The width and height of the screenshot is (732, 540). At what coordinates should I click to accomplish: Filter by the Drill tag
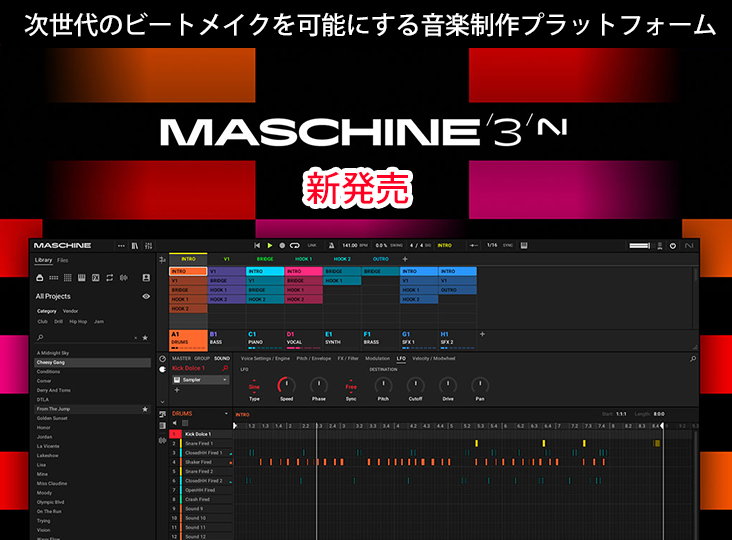tap(58, 322)
